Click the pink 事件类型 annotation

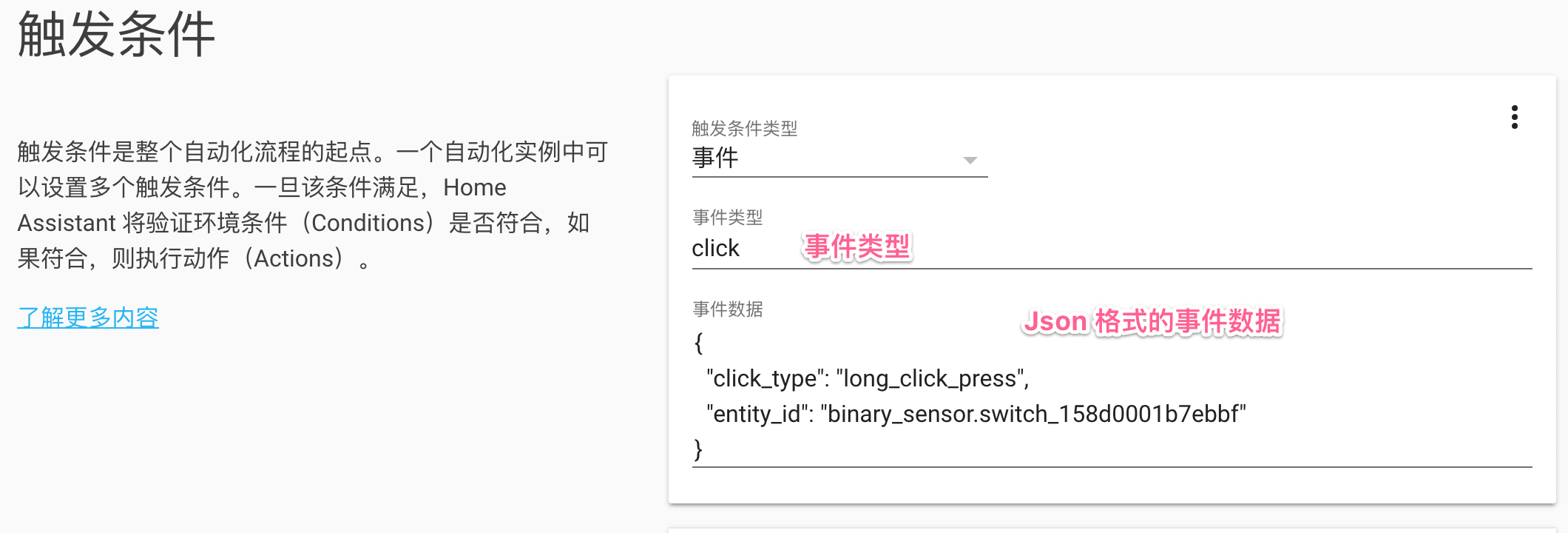856,247
